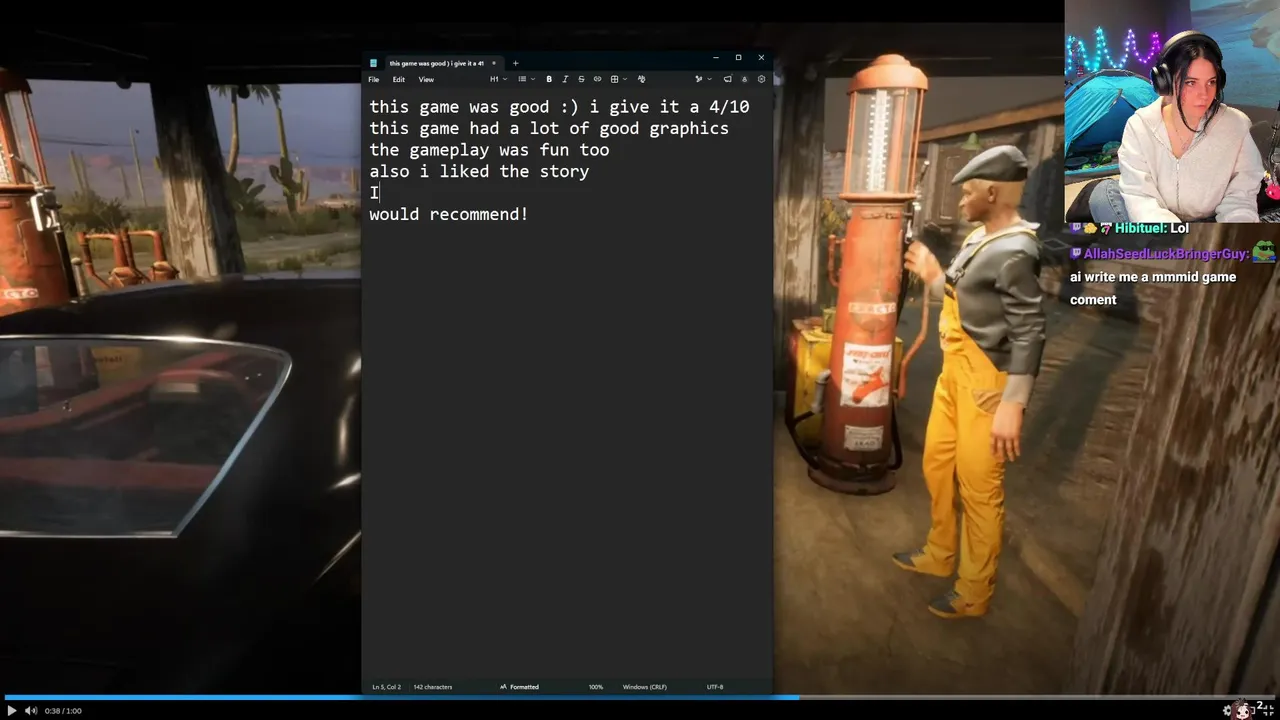1280x720 pixels.
Task: Seek on the video progress bar
Action: (x=640, y=697)
